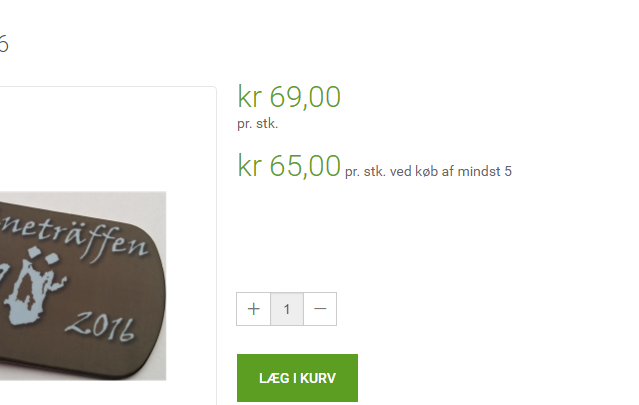This screenshot has height=405, width=639.
Task: Click the number 5 in the bulk offer
Action: point(508,172)
